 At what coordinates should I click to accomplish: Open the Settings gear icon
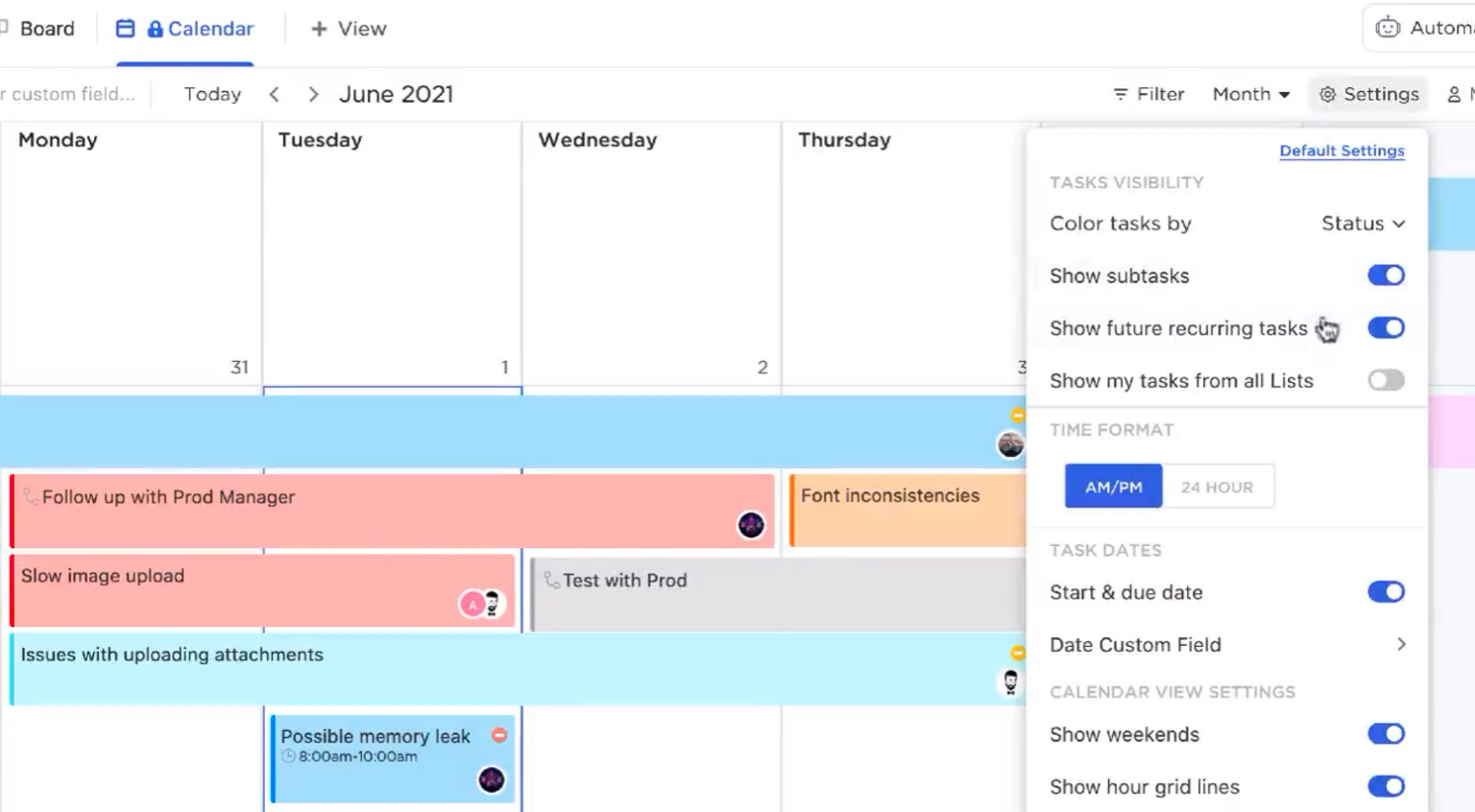[x=1327, y=93]
